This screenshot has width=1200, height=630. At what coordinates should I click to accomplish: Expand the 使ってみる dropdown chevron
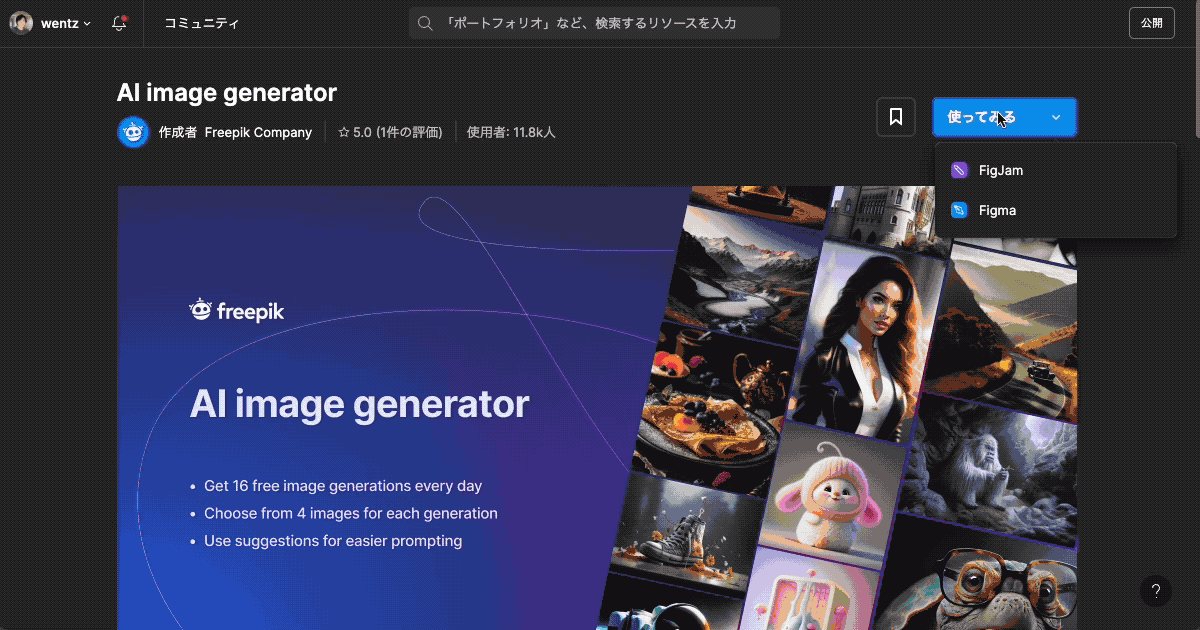1055,117
